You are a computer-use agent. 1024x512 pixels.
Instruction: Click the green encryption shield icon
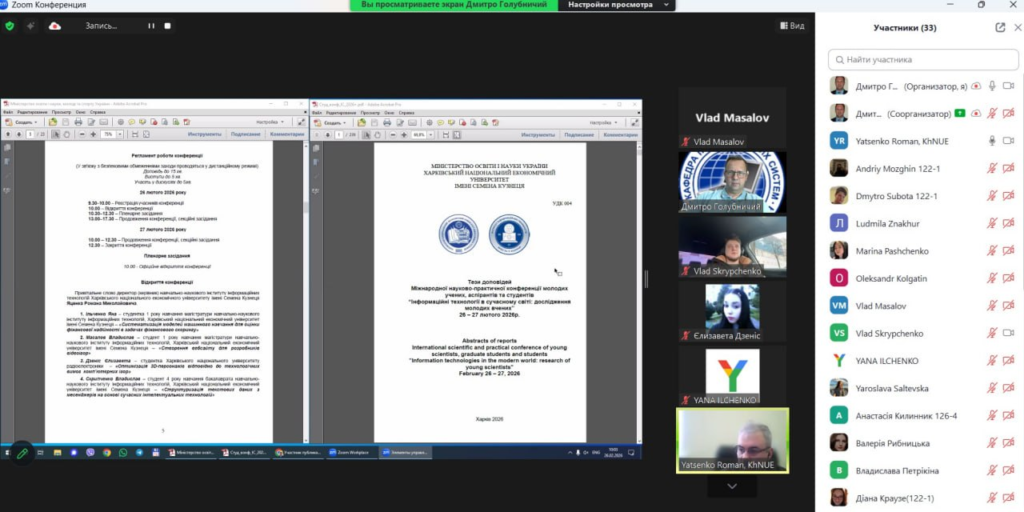click(10, 25)
